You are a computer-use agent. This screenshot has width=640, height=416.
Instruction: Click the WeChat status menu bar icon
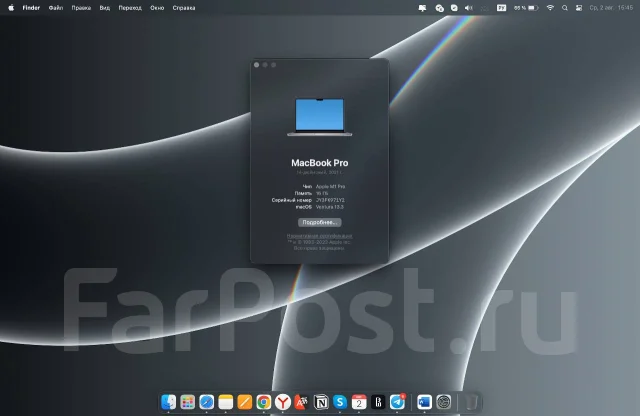tap(440, 8)
